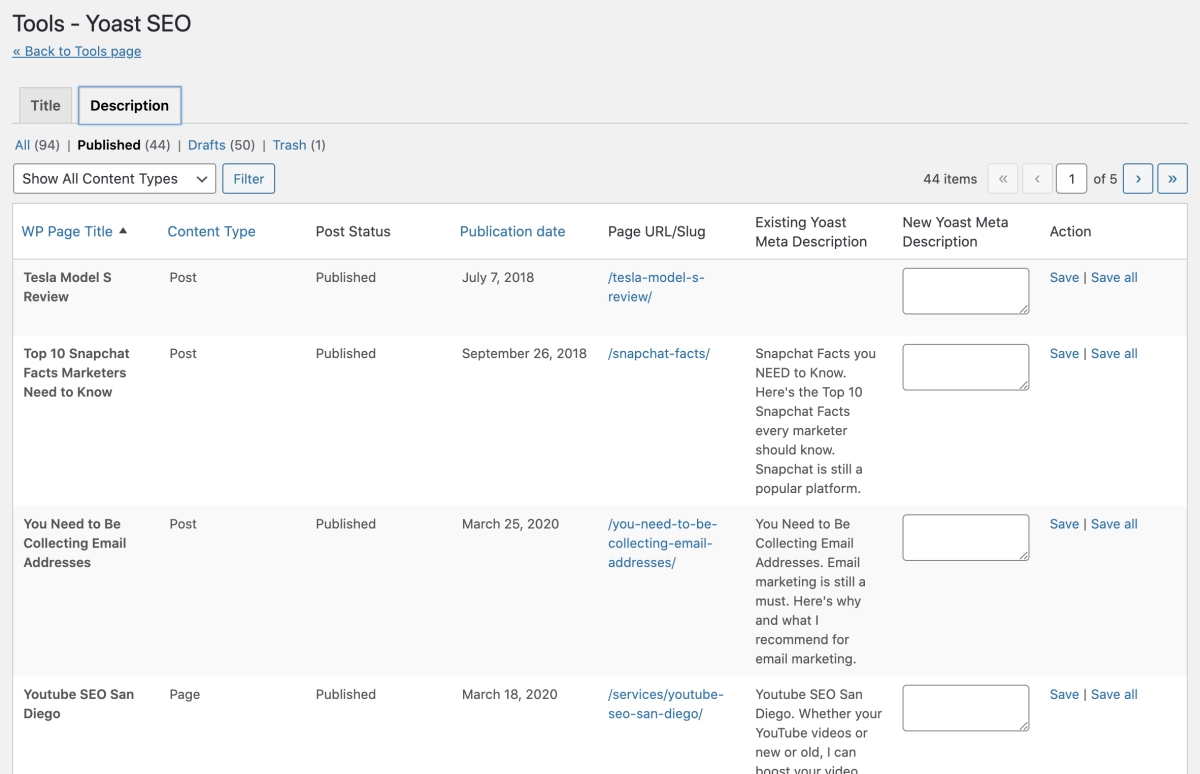Focus new meta description for Youtube SEO row

(x=965, y=708)
